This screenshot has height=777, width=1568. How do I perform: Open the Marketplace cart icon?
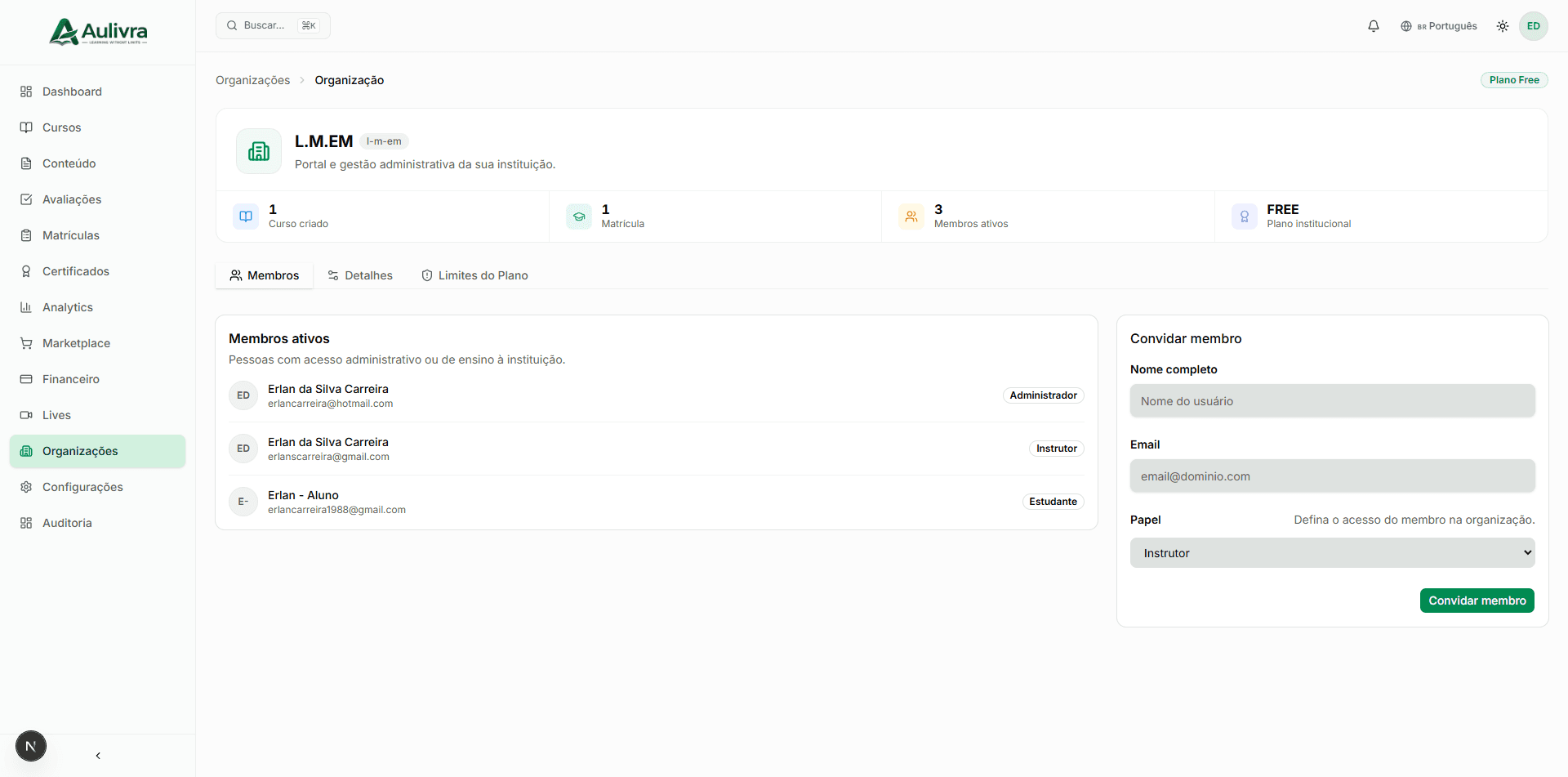26,343
